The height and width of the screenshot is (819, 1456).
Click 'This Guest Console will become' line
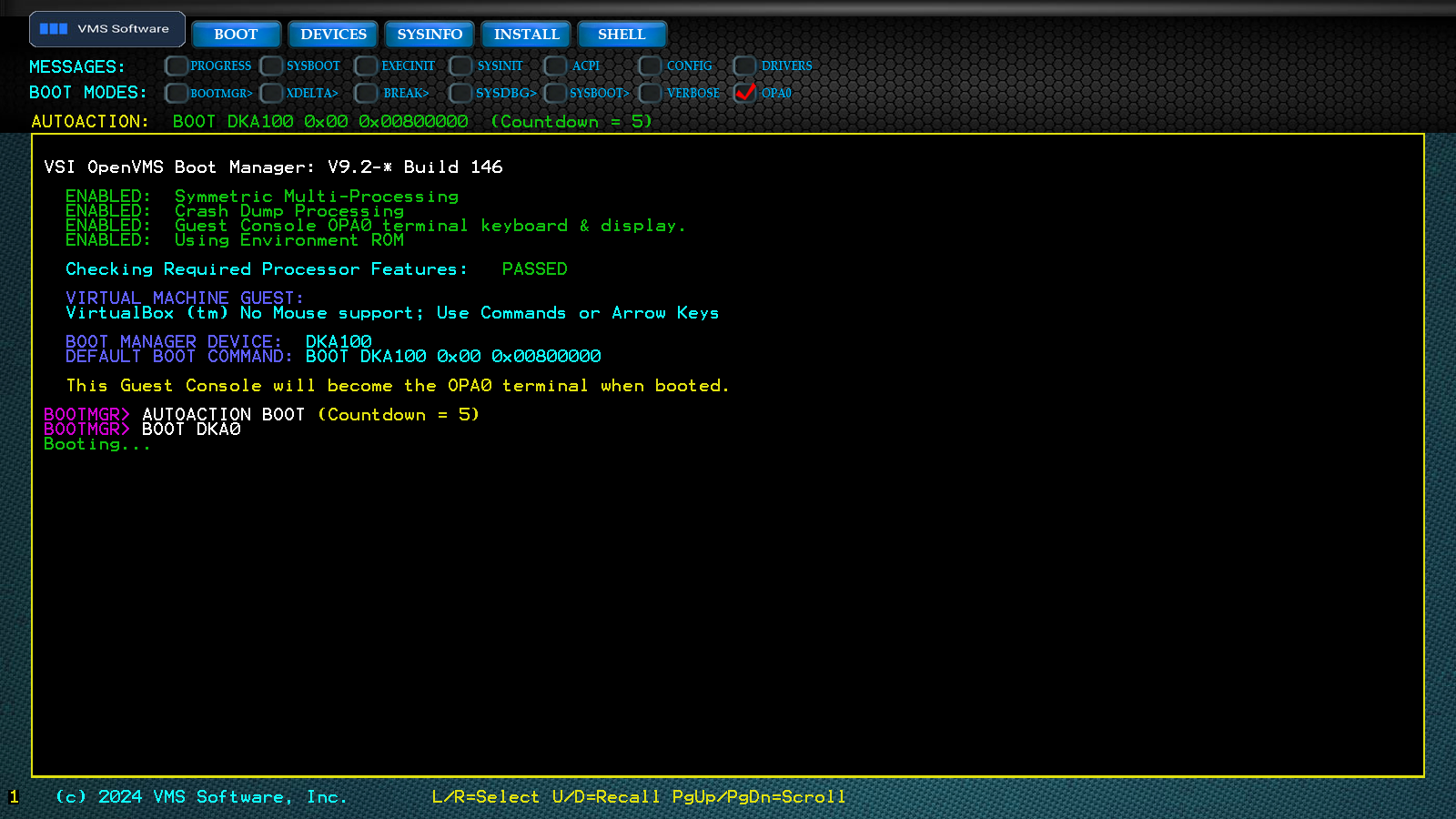(397, 386)
